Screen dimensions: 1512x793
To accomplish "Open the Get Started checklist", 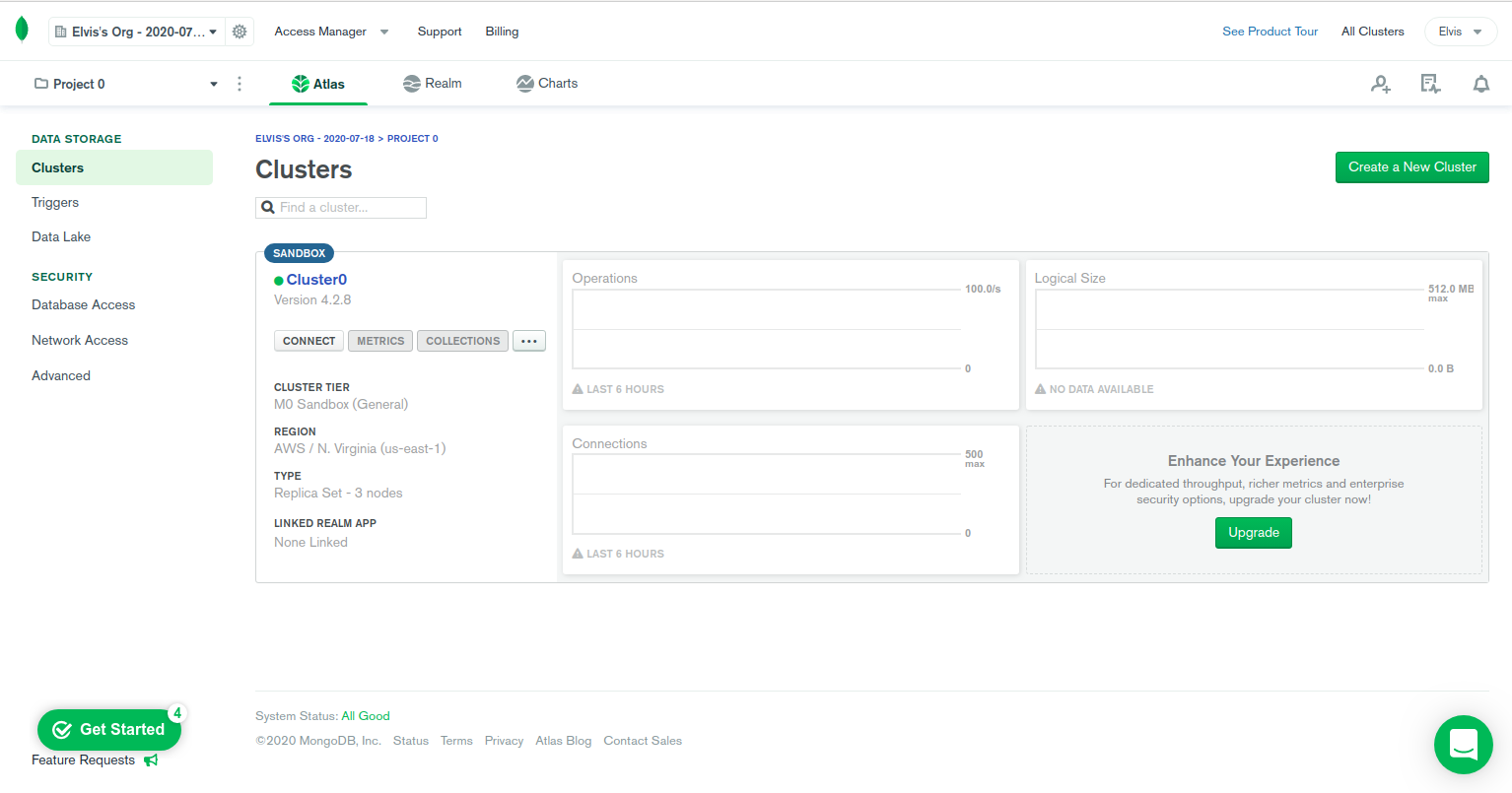I will (x=109, y=730).
